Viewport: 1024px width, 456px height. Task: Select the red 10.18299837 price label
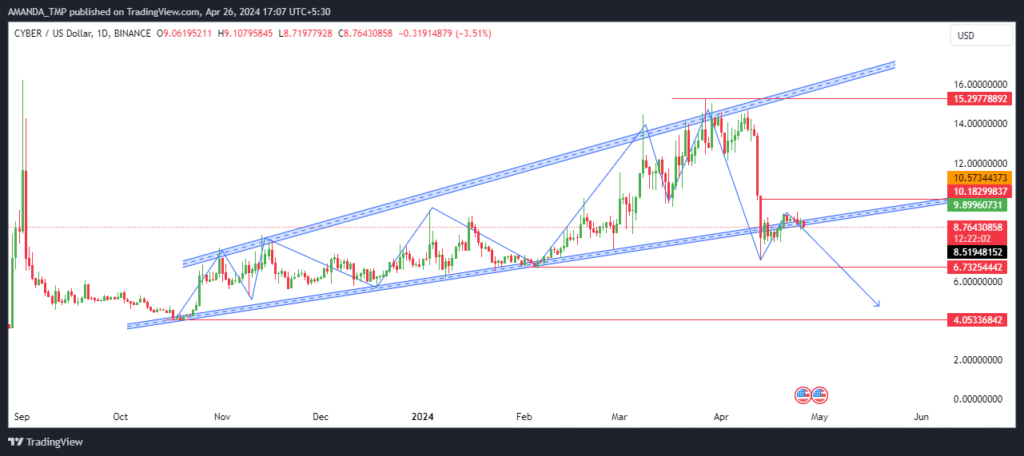(978, 191)
